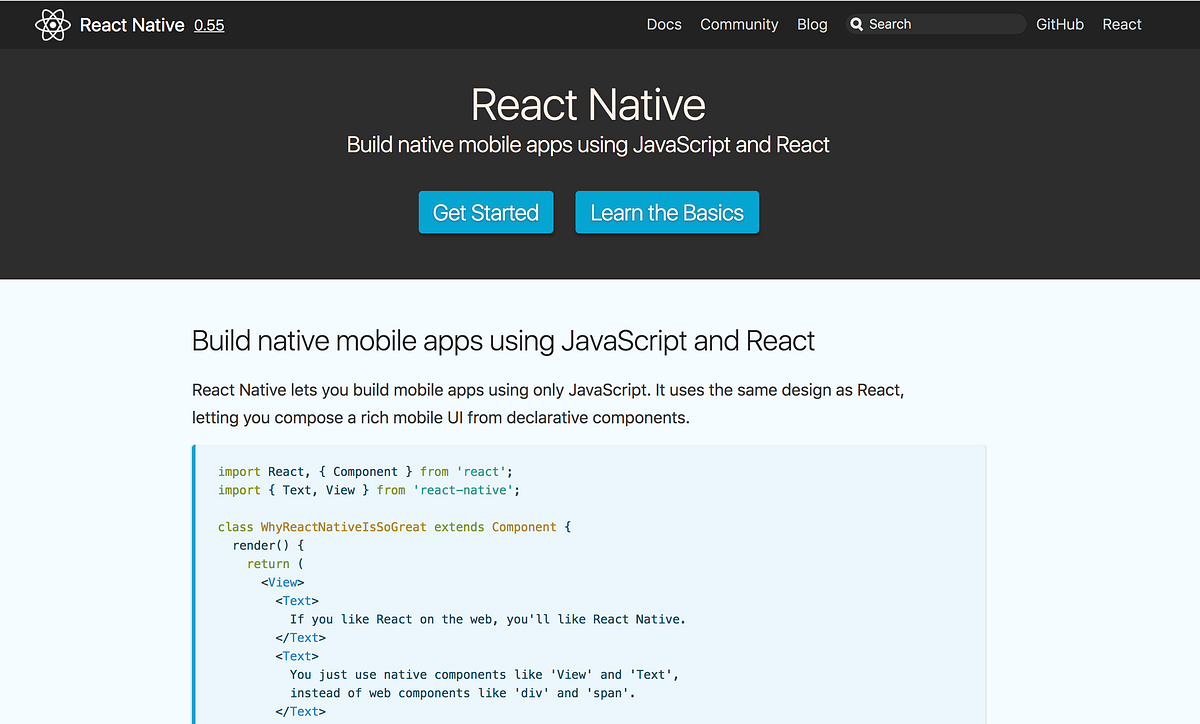
Task: Visit the GitHub repository link
Action: tap(1060, 24)
